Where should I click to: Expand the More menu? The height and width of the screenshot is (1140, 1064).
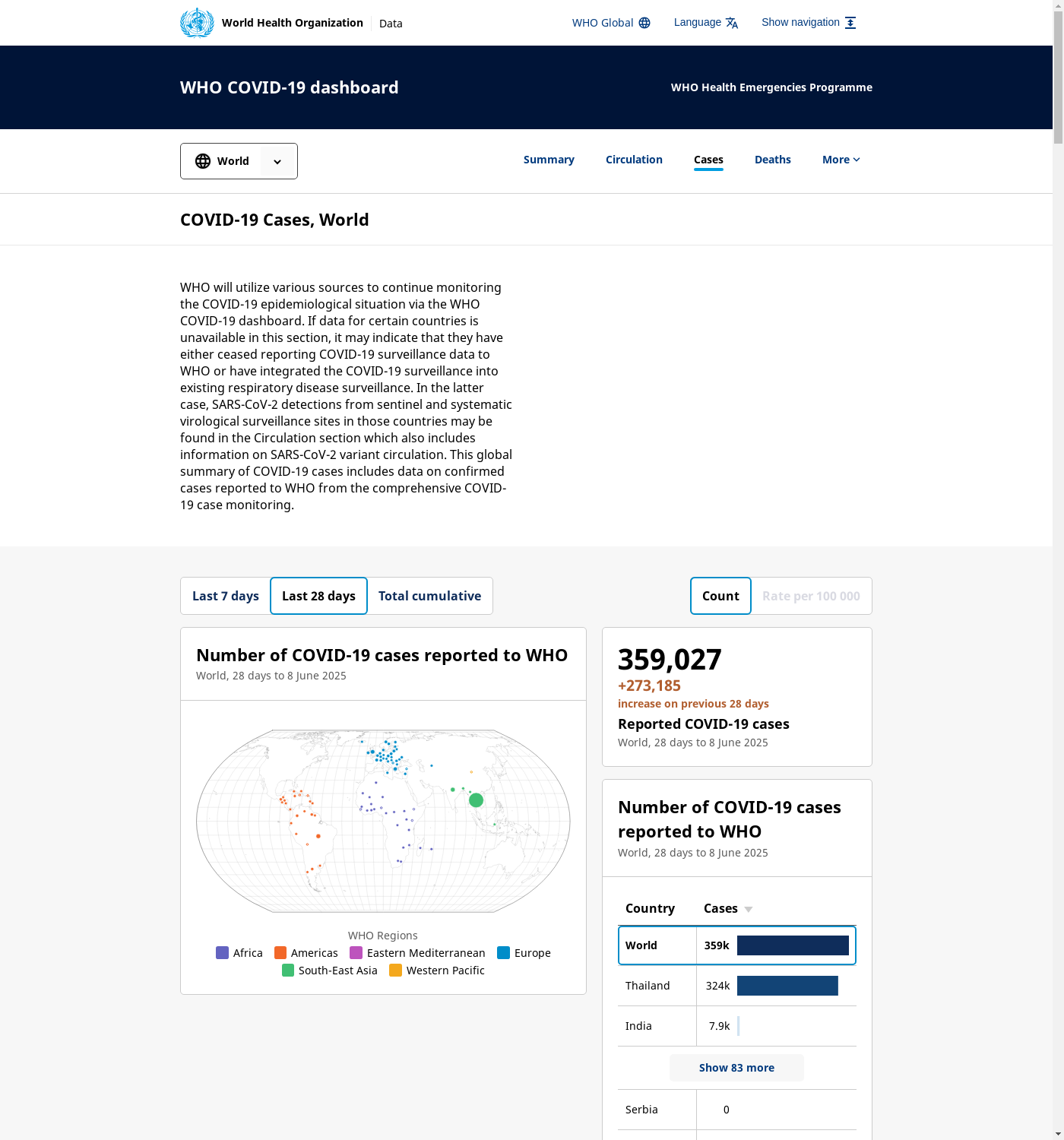pyautogui.click(x=841, y=160)
